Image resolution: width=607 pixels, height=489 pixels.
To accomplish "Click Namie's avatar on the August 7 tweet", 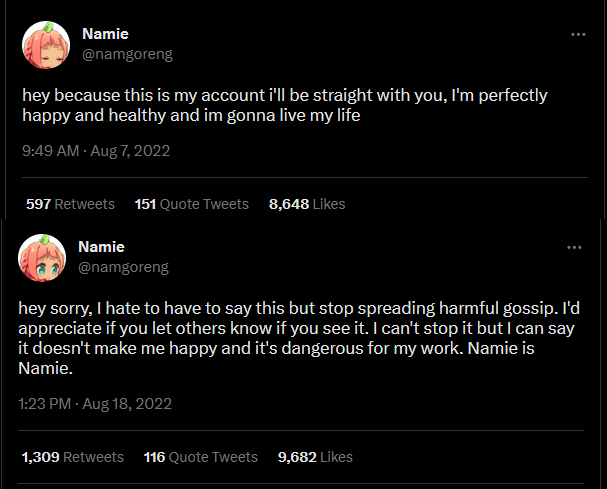I will 44,46.
